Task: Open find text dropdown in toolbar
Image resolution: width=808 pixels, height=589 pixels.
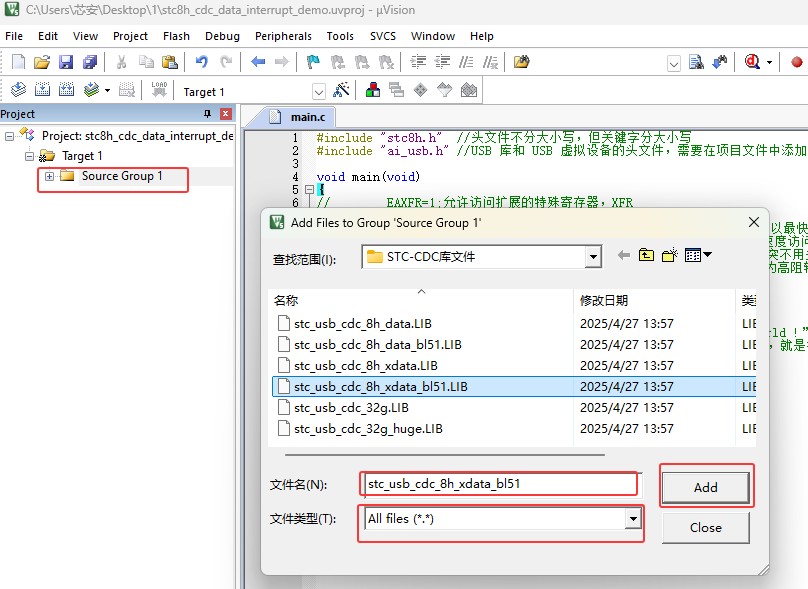Action: [x=674, y=63]
